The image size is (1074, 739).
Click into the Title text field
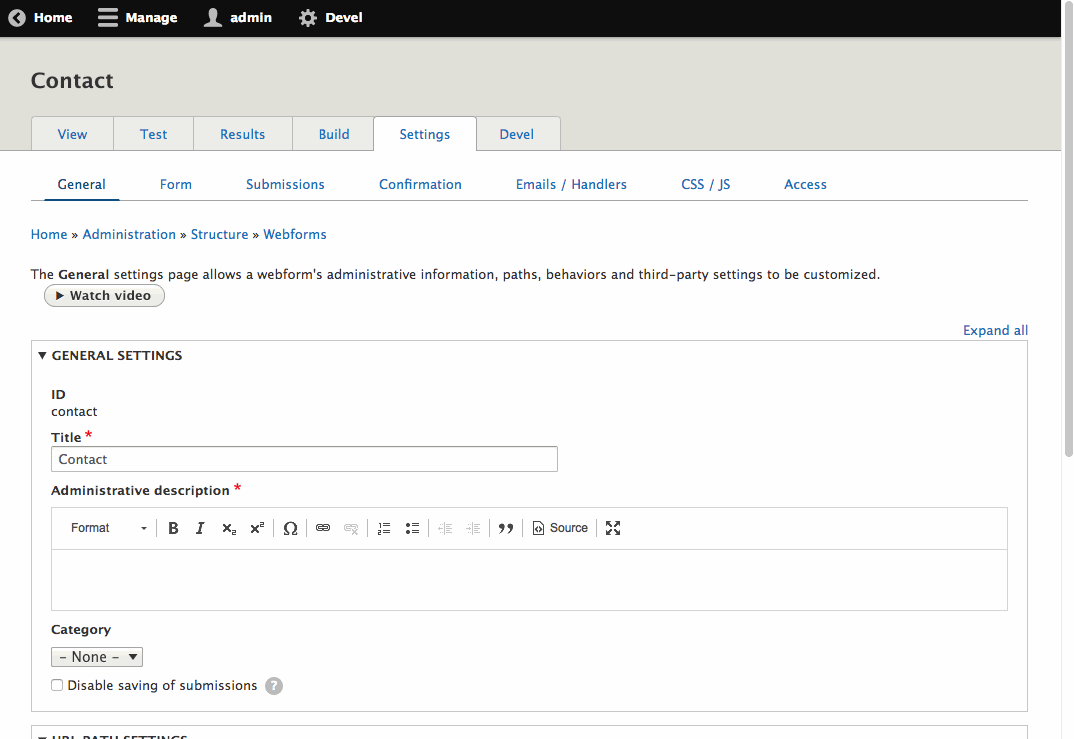coord(305,459)
